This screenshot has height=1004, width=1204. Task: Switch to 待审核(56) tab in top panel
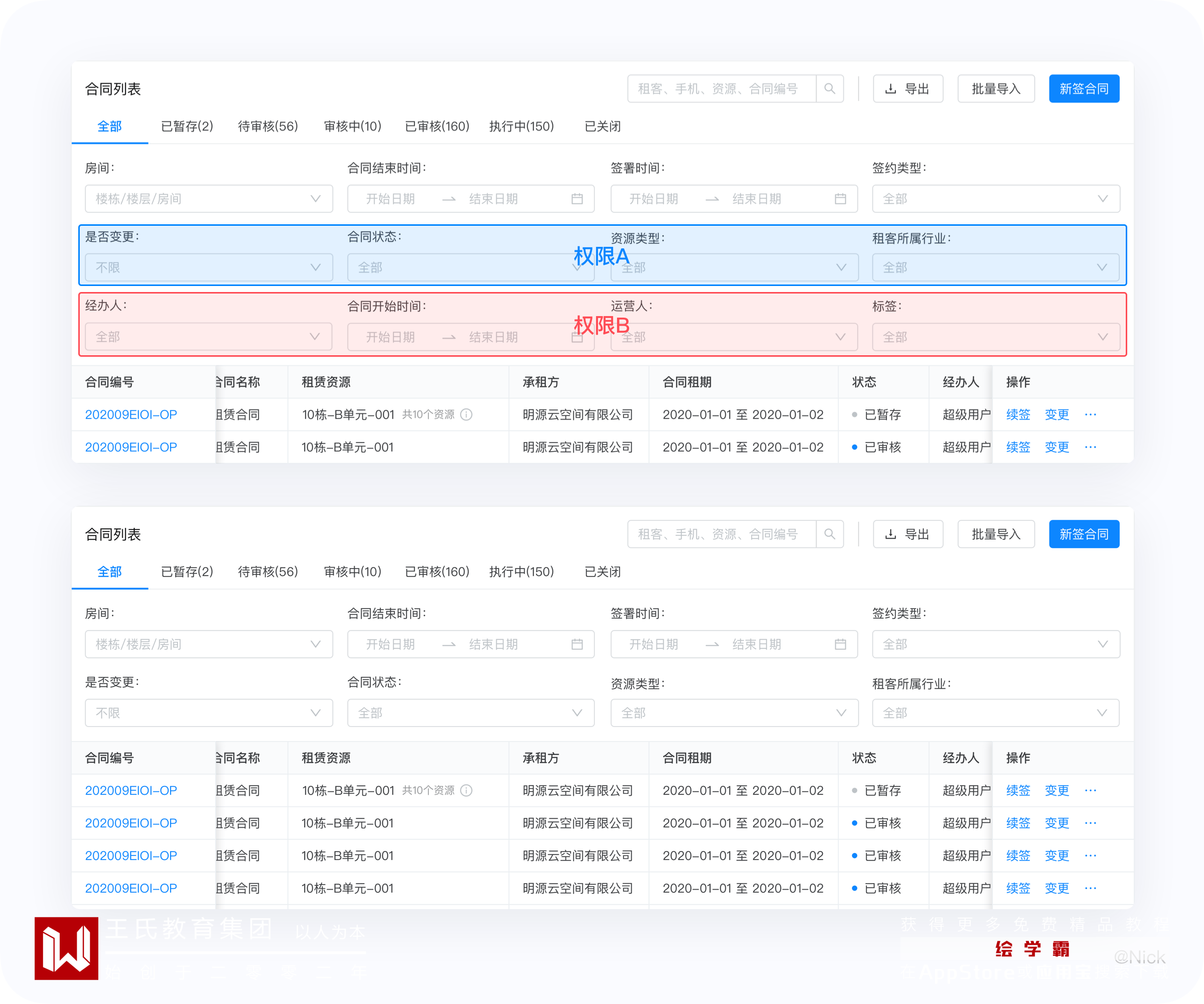pos(268,126)
